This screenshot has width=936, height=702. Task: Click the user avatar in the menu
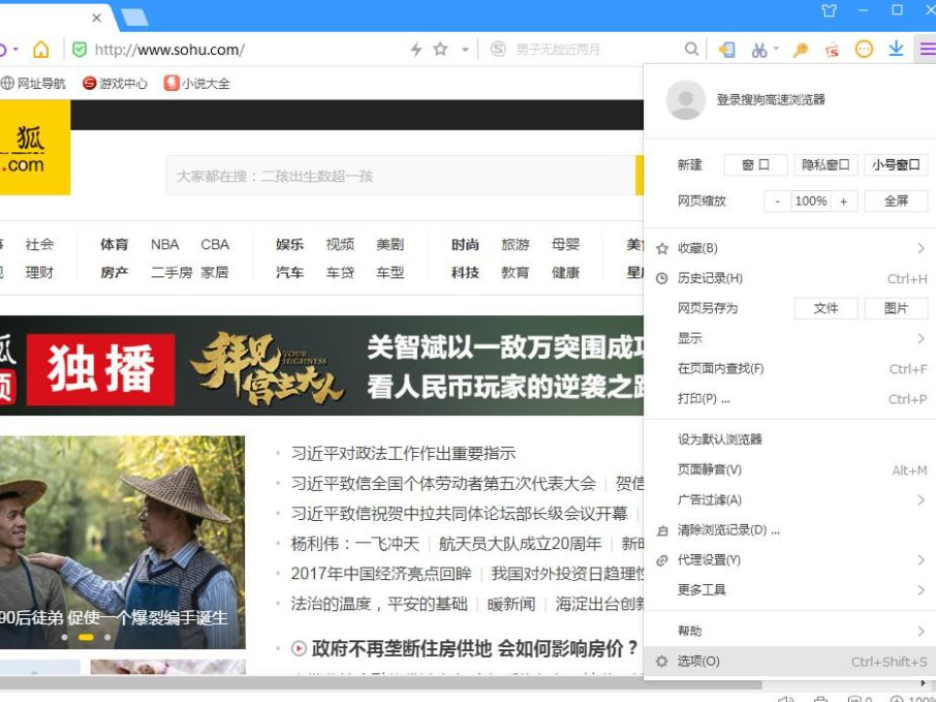point(685,100)
